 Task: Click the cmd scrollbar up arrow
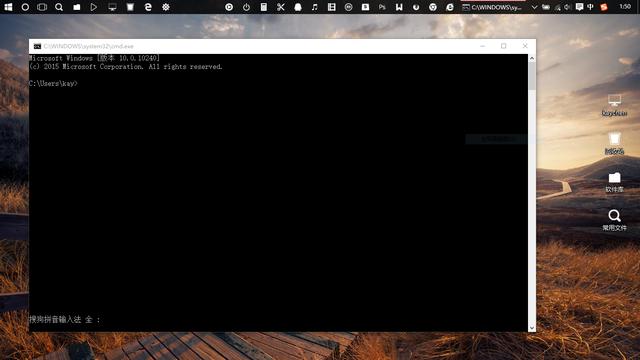click(532, 58)
